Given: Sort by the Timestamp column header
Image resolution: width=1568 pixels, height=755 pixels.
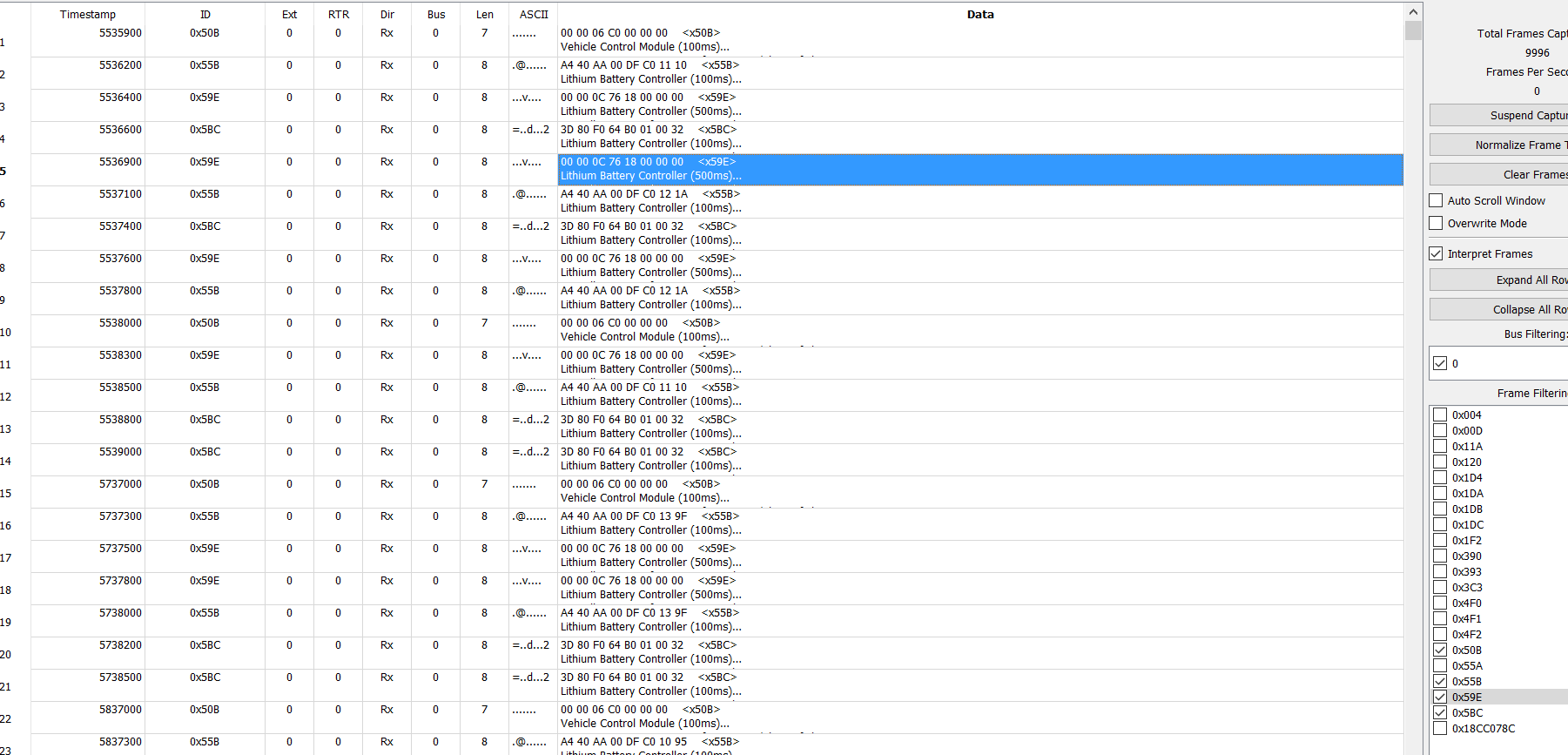Looking at the screenshot, I should [87, 15].
